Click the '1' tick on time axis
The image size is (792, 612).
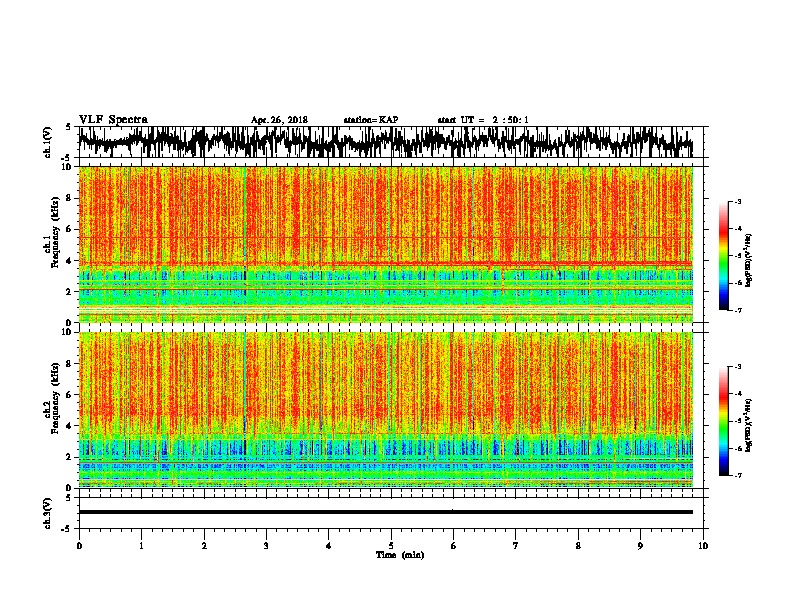pos(141,546)
